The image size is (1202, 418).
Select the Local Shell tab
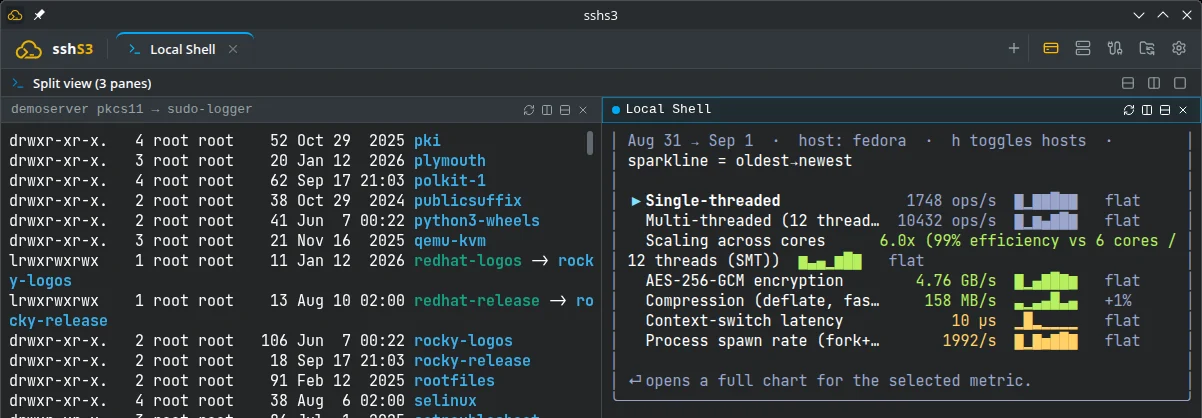[184, 49]
